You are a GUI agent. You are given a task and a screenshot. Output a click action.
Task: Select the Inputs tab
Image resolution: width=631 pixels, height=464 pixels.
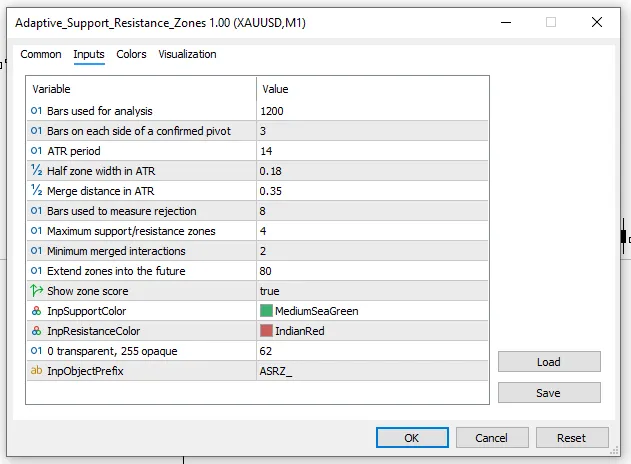(89, 54)
